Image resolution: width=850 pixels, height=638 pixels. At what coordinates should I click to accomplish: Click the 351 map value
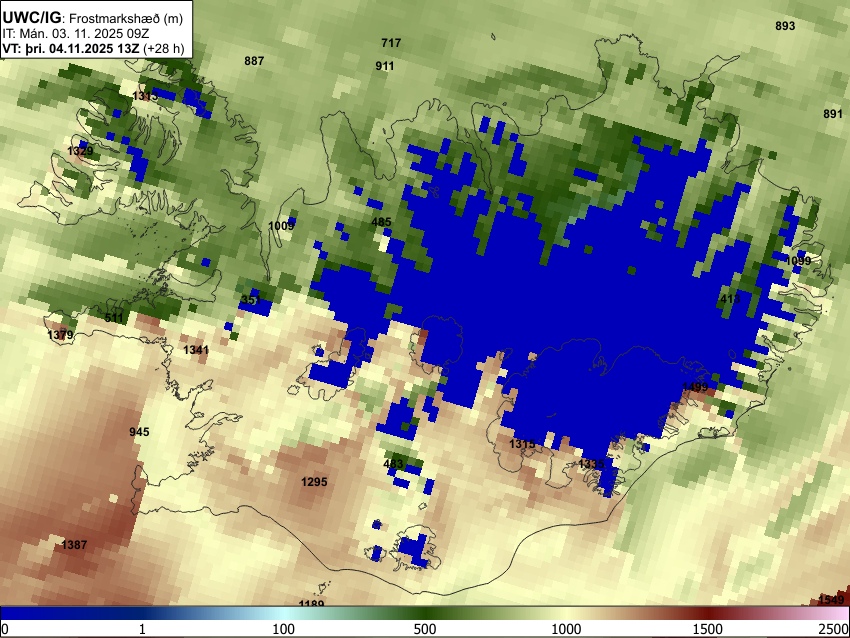tap(250, 300)
